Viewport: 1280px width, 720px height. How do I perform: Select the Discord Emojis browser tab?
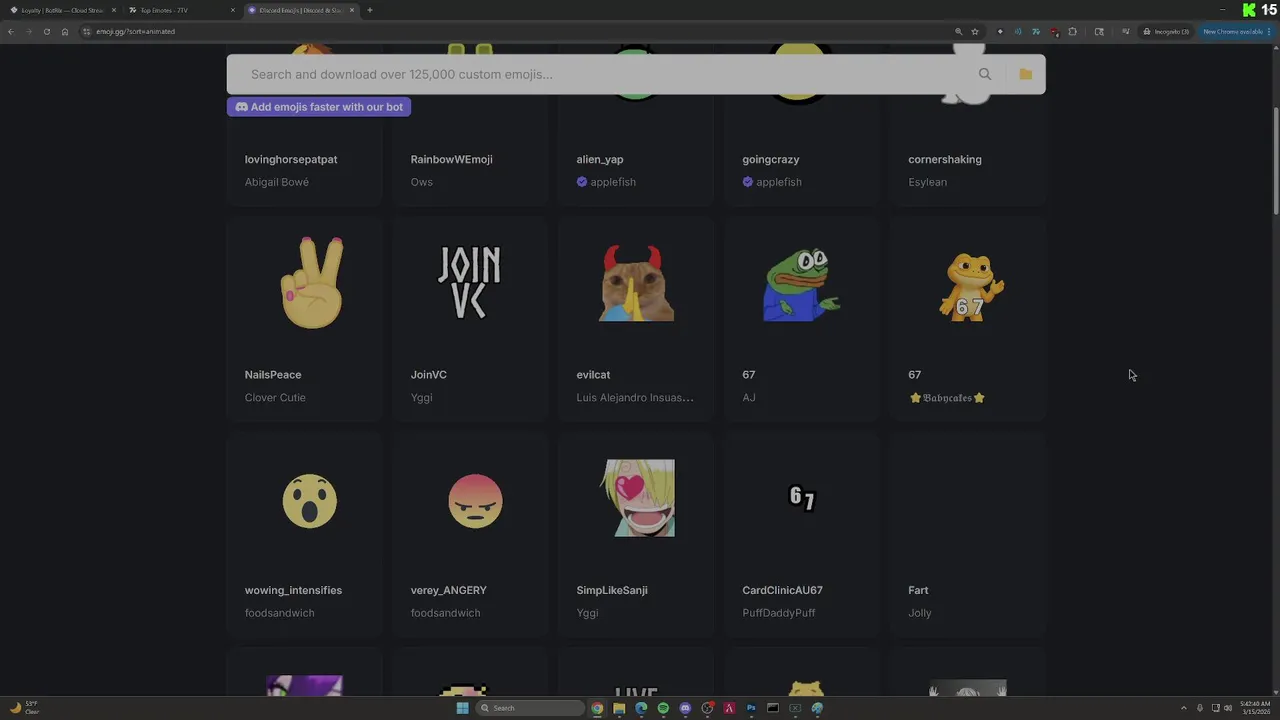tap(300, 10)
